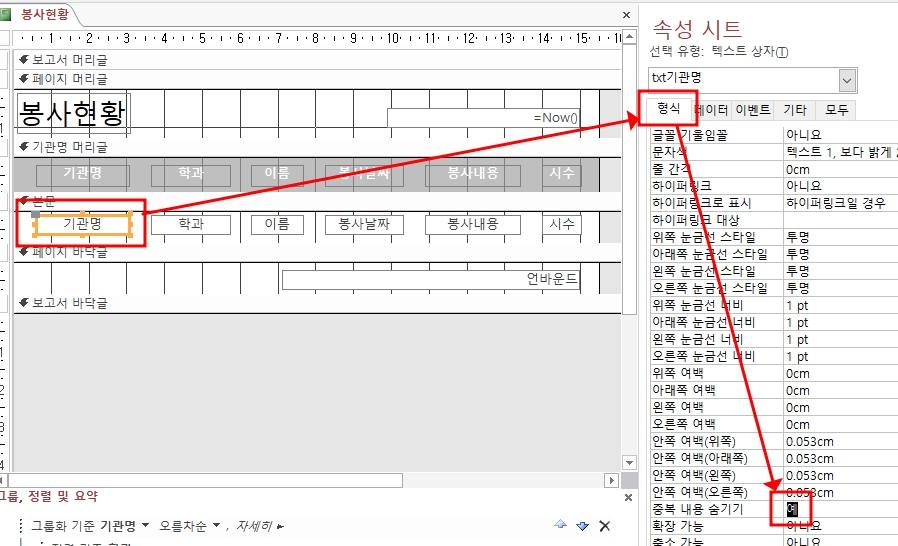The height and width of the screenshot is (546, 898).
Task: Select the report selector box at ruler corner
Action: 3,38
